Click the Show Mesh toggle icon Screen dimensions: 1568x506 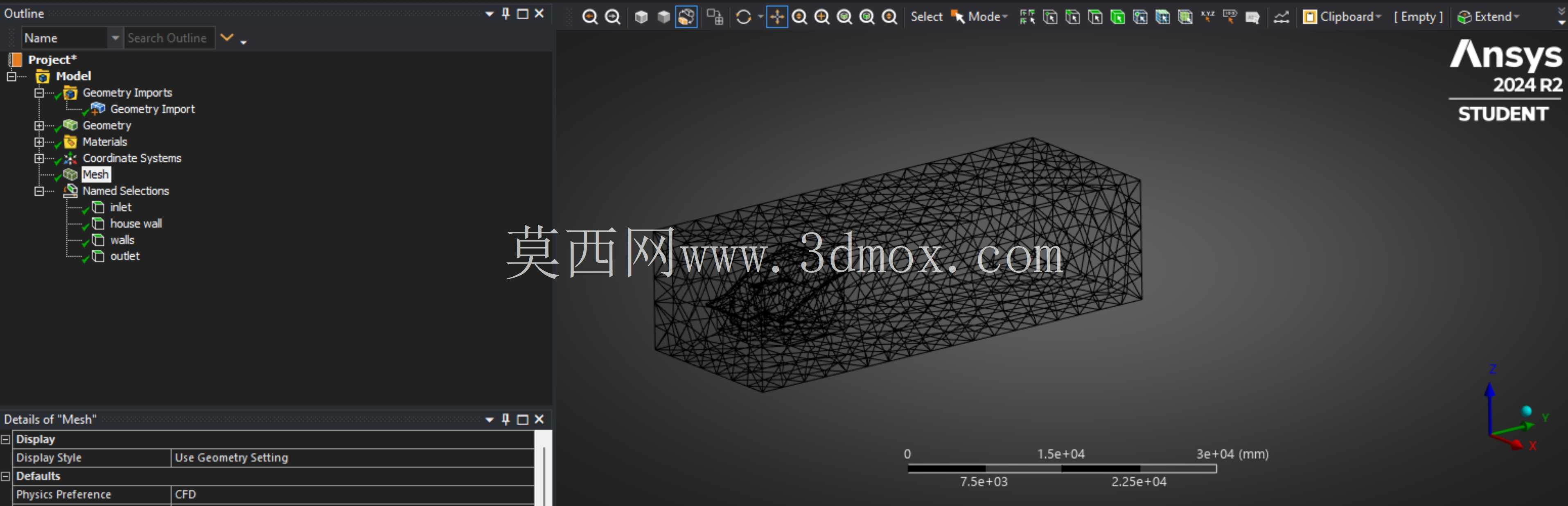click(x=715, y=17)
